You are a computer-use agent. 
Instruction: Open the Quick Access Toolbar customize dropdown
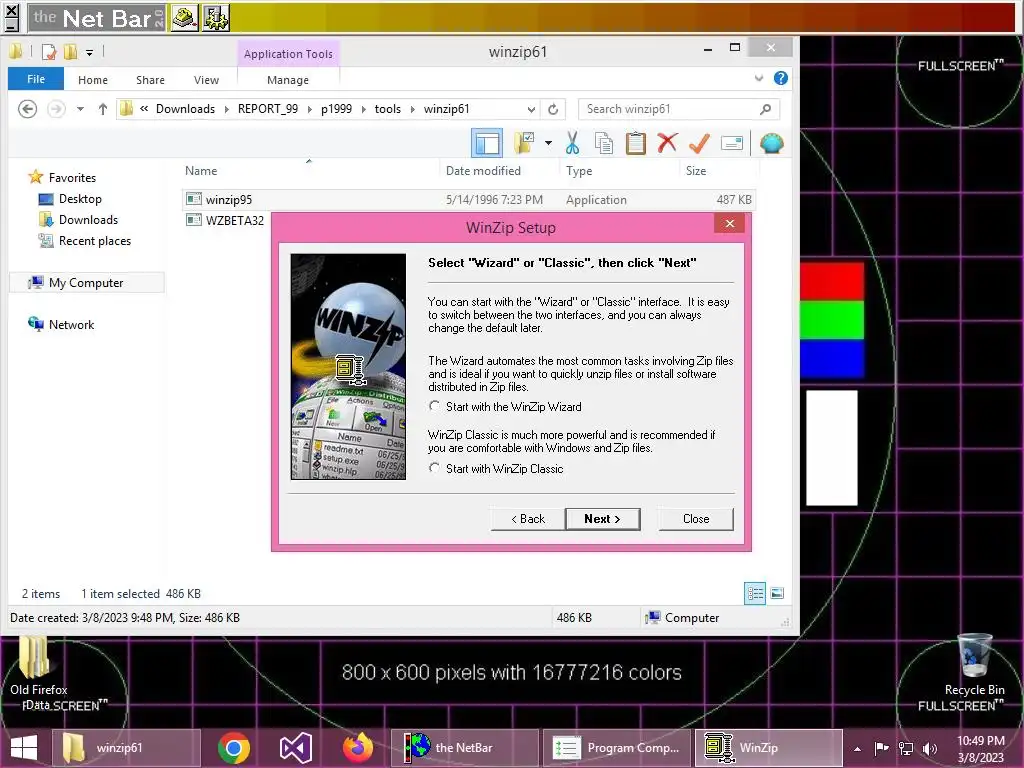[x=89, y=52]
